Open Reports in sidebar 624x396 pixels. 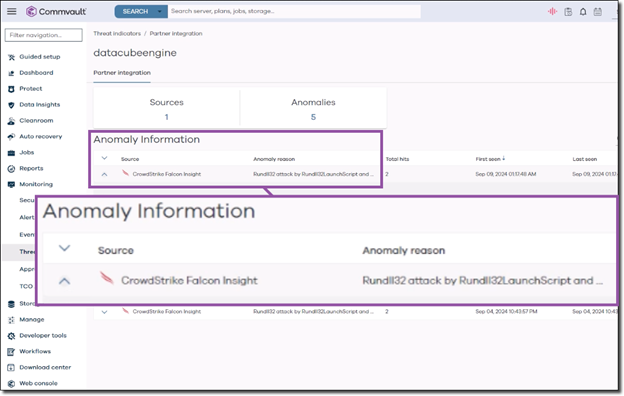tap(31, 168)
